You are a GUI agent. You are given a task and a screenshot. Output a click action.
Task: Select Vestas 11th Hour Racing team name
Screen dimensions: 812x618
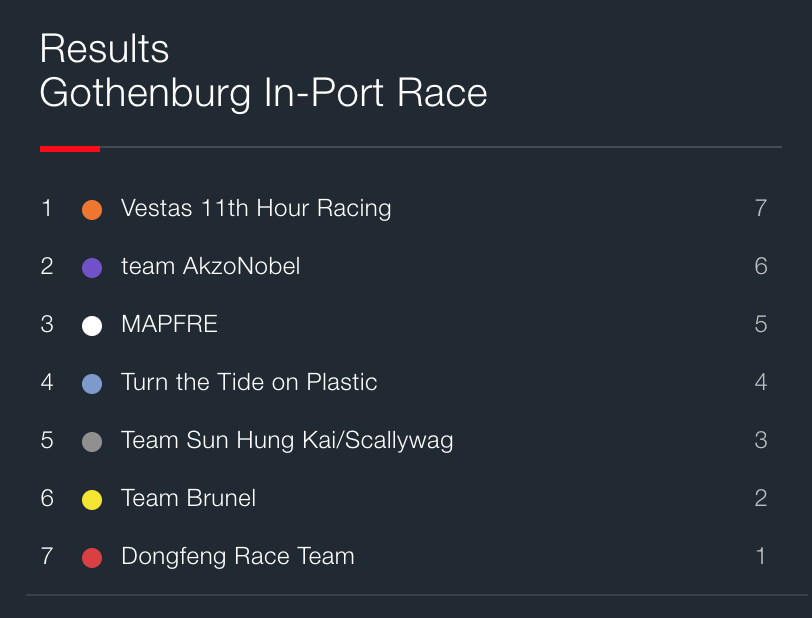click(256, 209)
